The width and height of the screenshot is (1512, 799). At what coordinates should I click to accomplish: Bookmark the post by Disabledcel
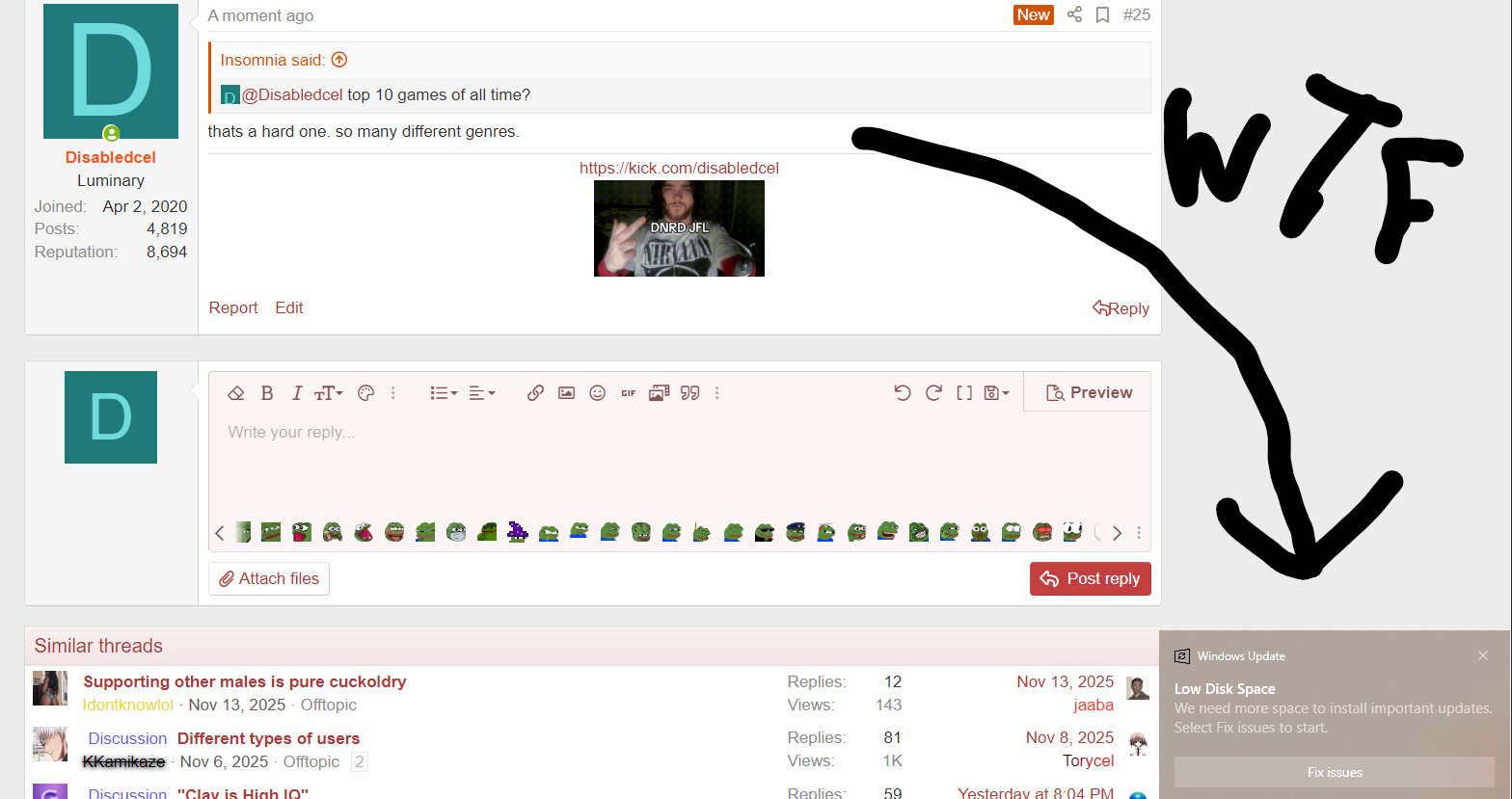tap(1102, 15)
